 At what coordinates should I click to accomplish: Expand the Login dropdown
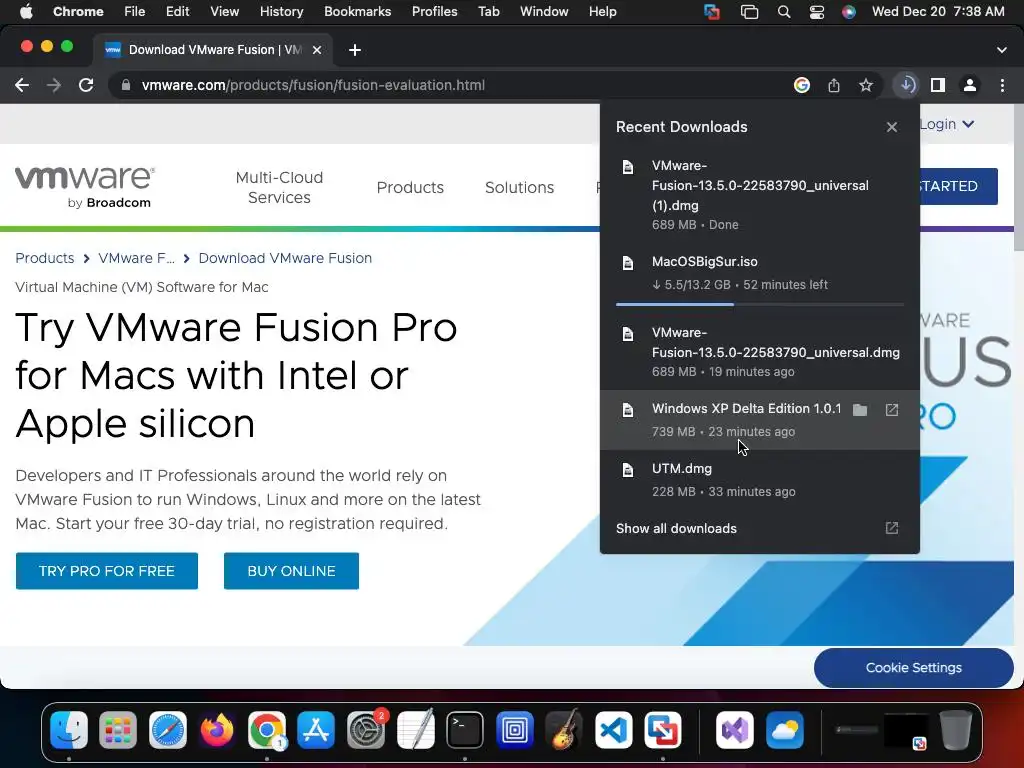947,124
